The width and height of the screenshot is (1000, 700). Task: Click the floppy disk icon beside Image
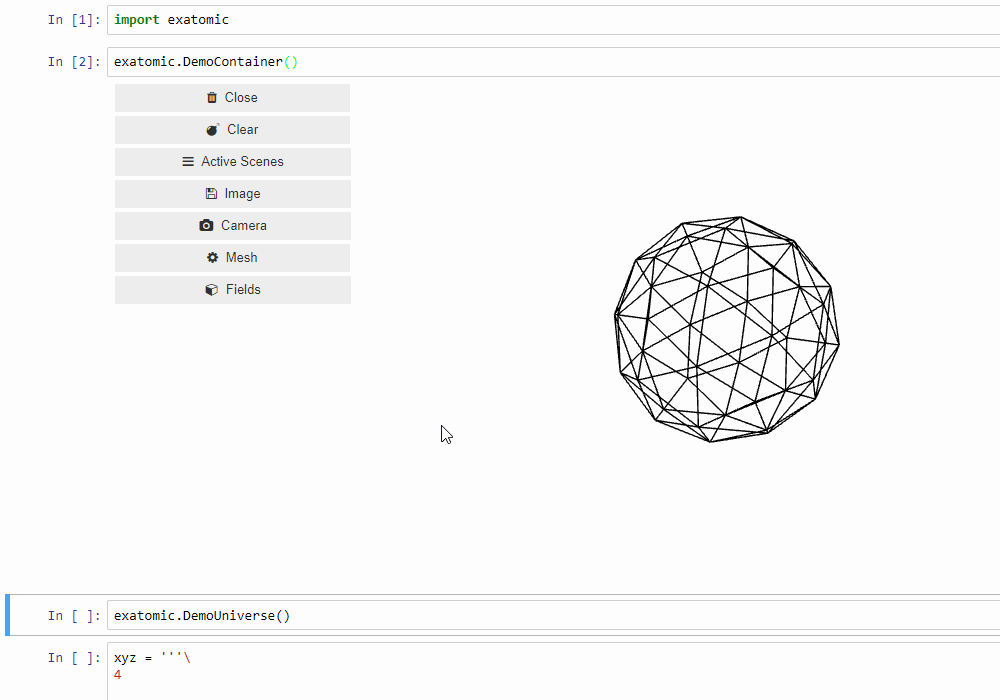[x=211, y=194]
